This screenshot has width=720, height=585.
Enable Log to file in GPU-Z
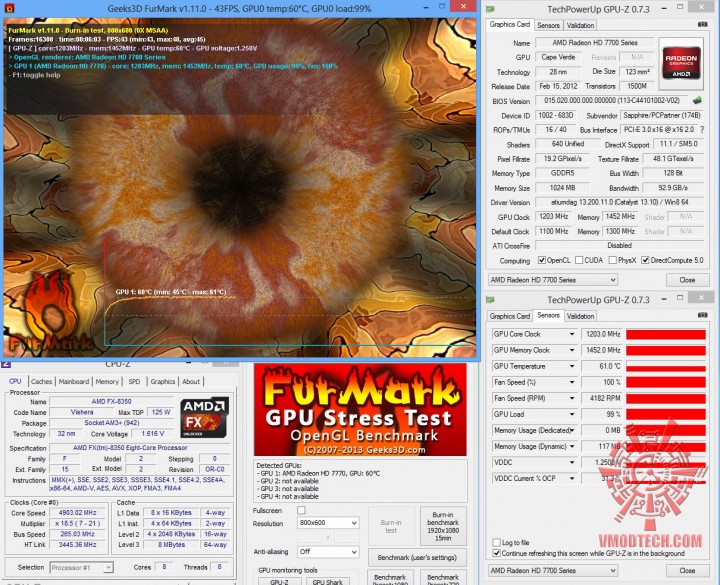496,542
